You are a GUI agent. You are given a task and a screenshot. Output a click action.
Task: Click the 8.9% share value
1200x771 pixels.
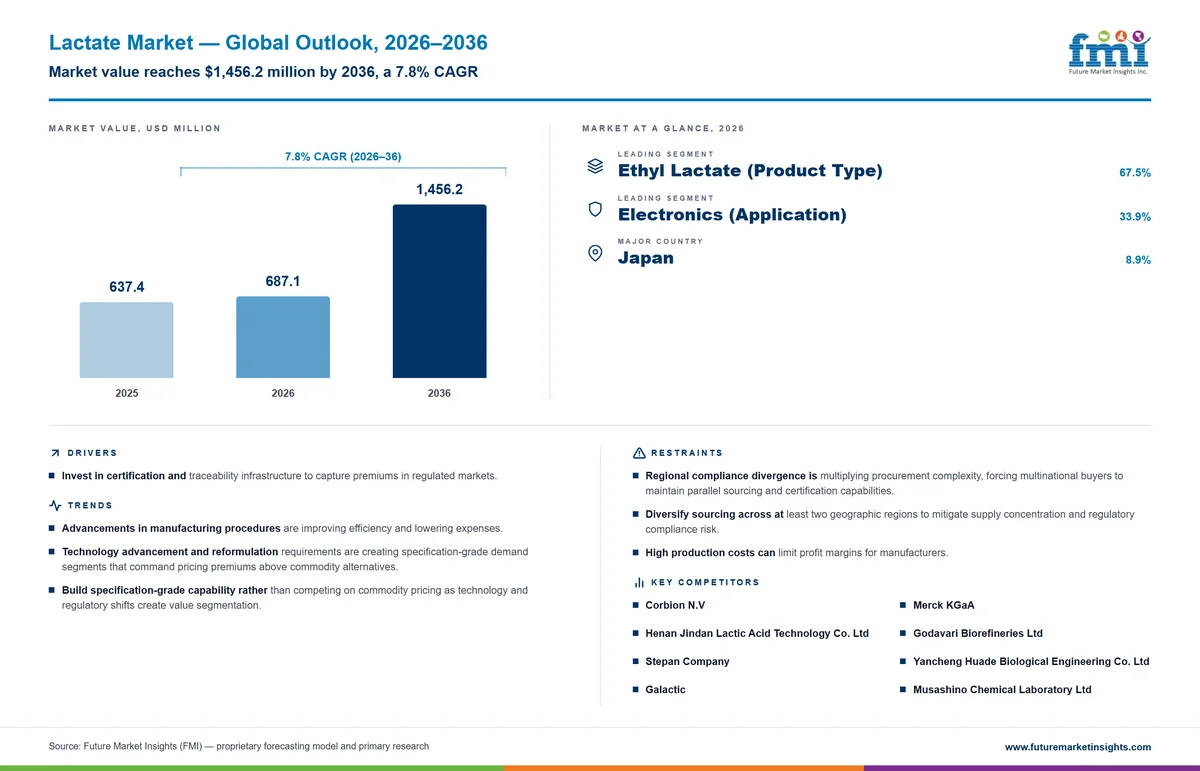[1138, 260]
